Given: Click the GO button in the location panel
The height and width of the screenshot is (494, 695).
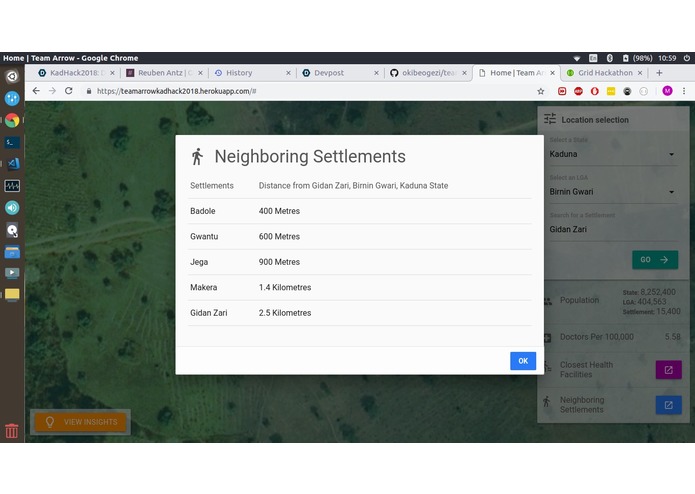Looking at the screenshot, I should pos(655,260).
